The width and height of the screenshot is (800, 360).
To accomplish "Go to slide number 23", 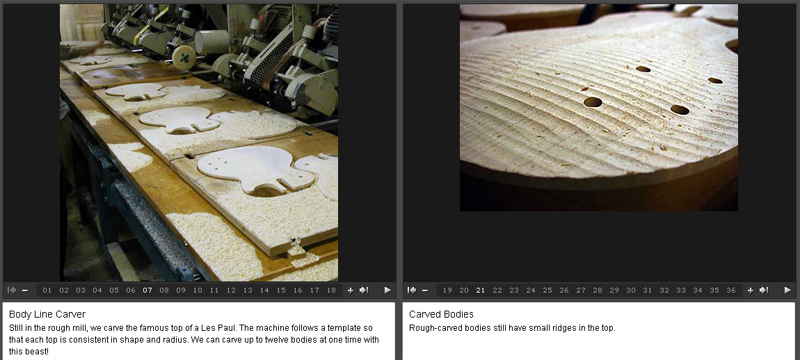I will 514,290.
